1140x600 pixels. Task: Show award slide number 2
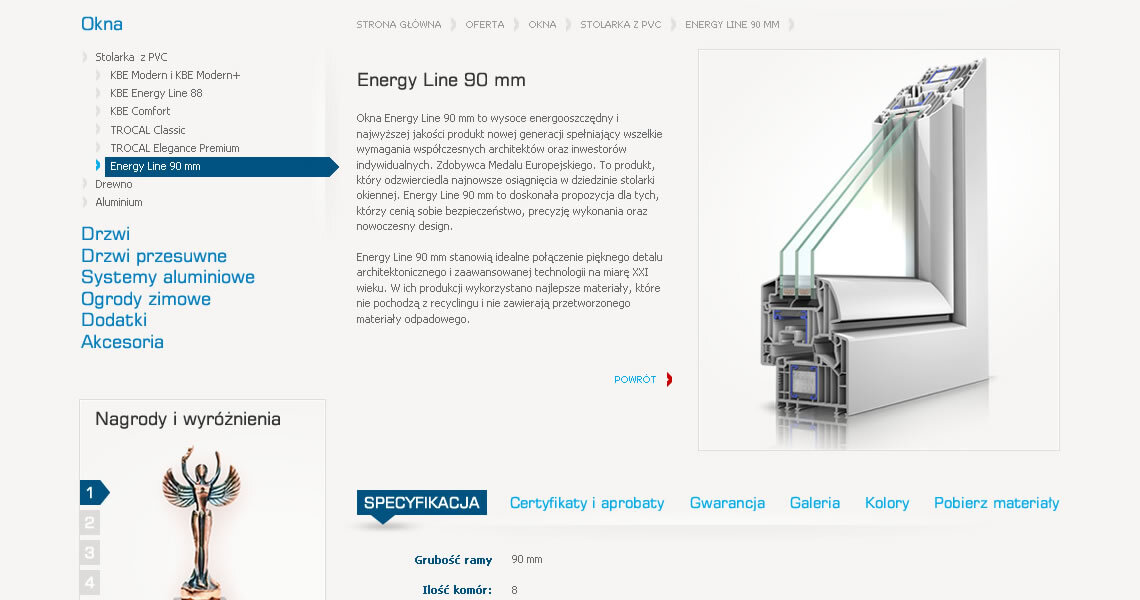click(x=90, y=522)
